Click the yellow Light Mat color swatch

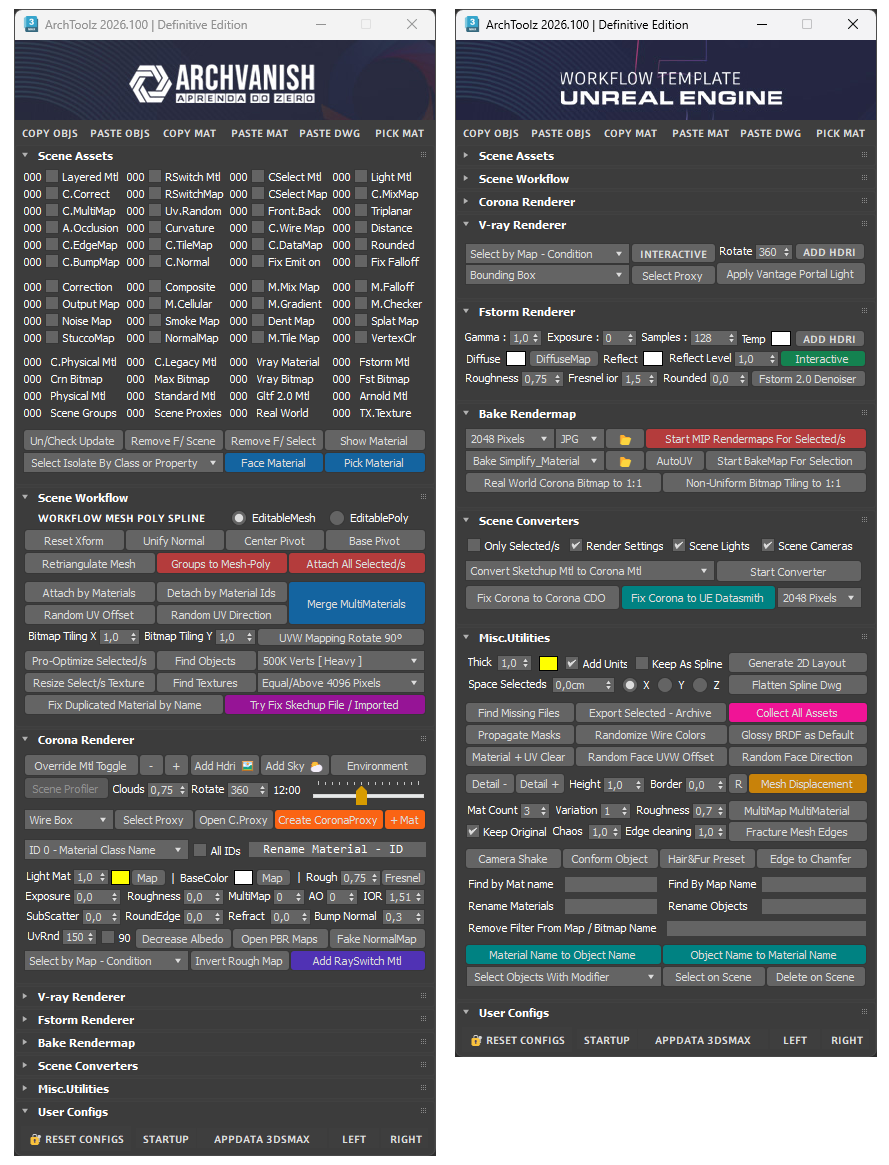120,877
